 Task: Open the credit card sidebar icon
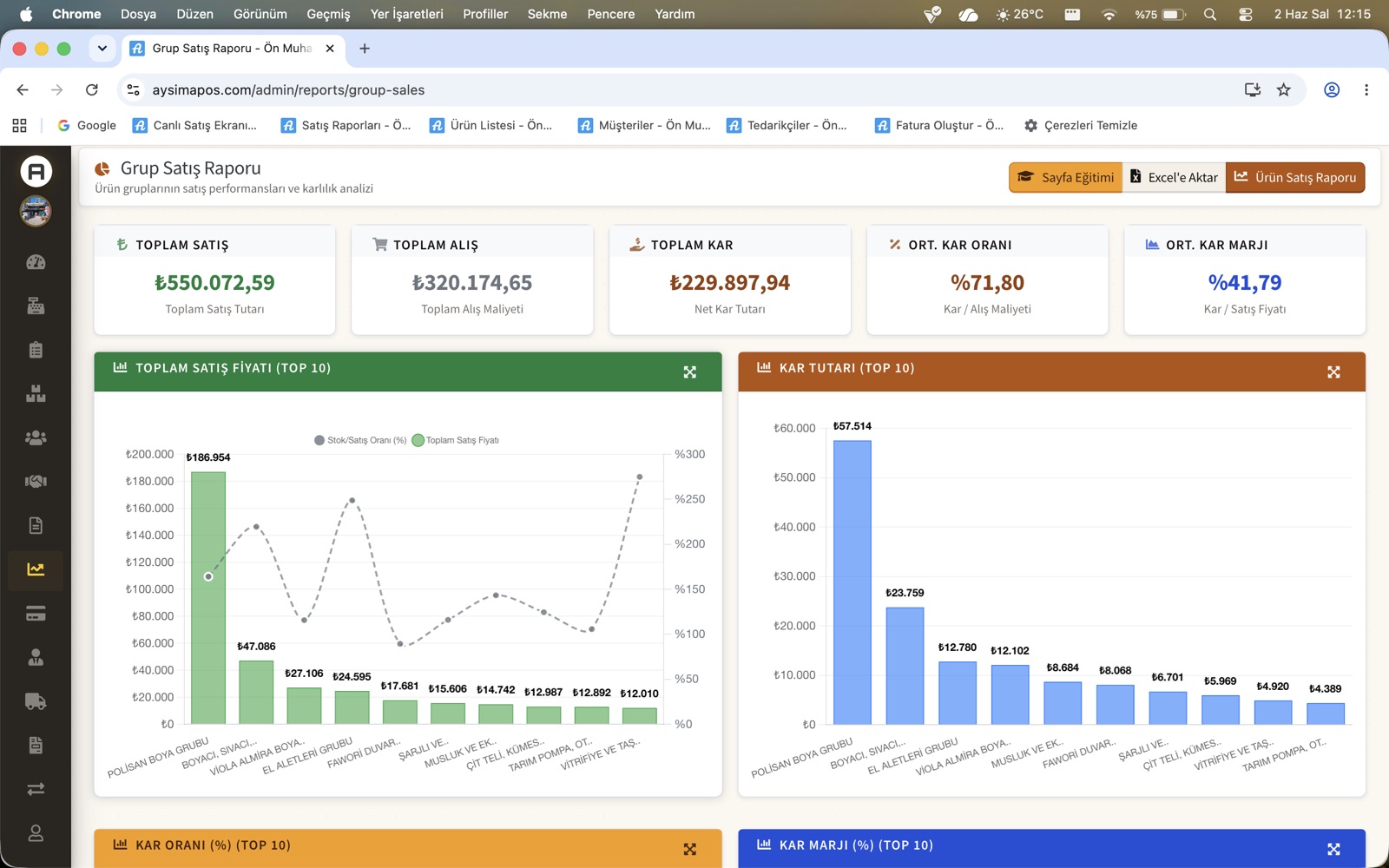(36, 614)
